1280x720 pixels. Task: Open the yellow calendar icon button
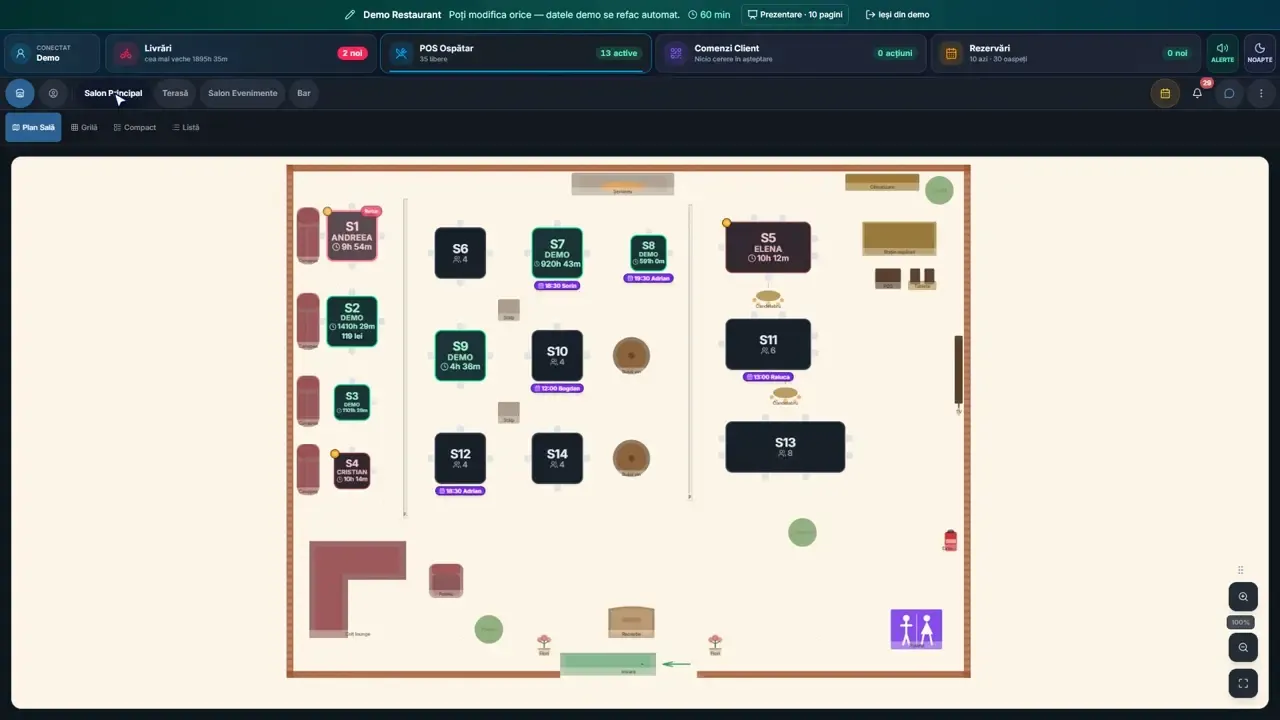pyautogui.click(x=1165, y=93)
